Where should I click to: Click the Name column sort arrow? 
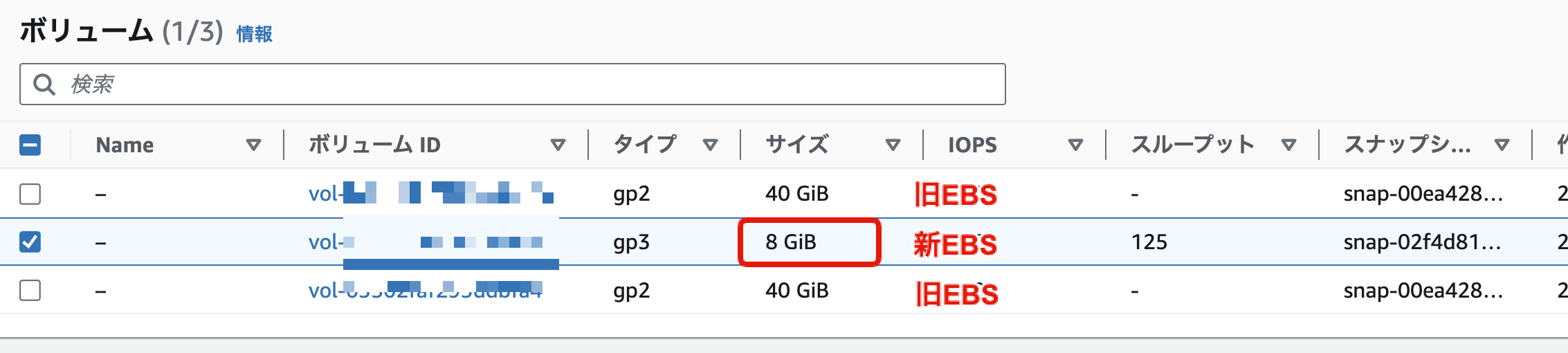click(x=253, y=145)
